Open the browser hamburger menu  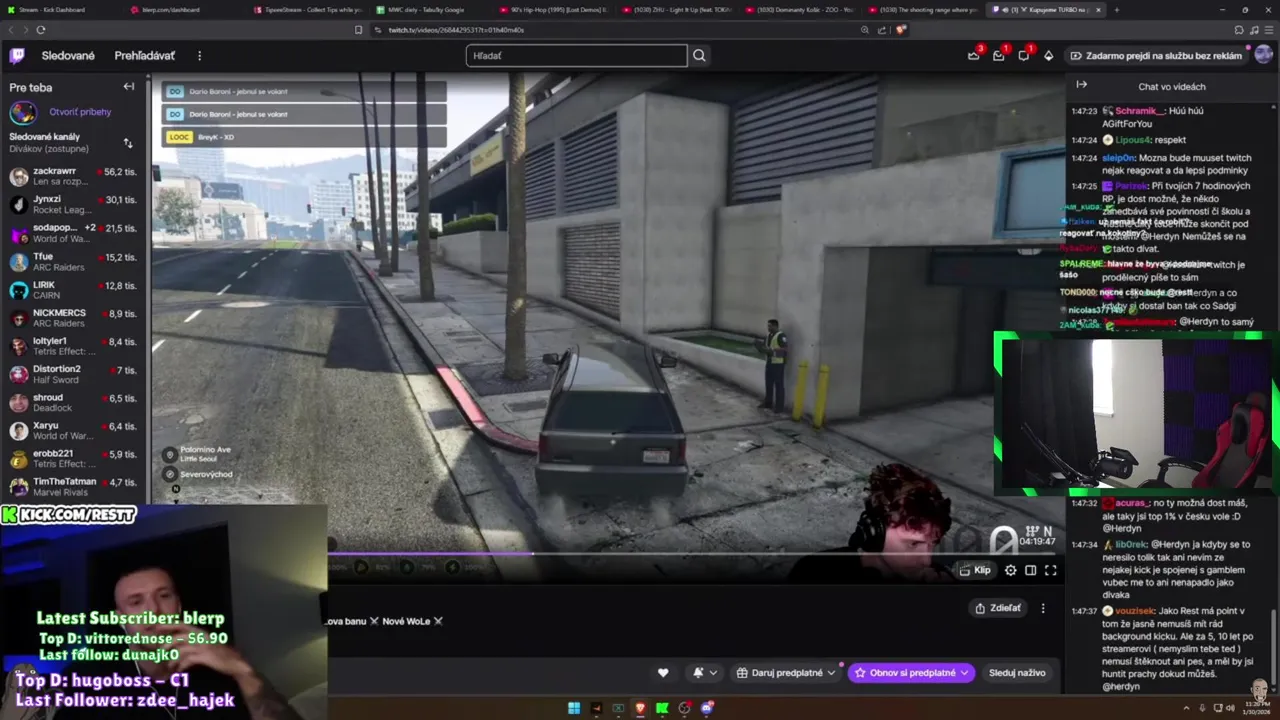click(x=1268, y=30)
